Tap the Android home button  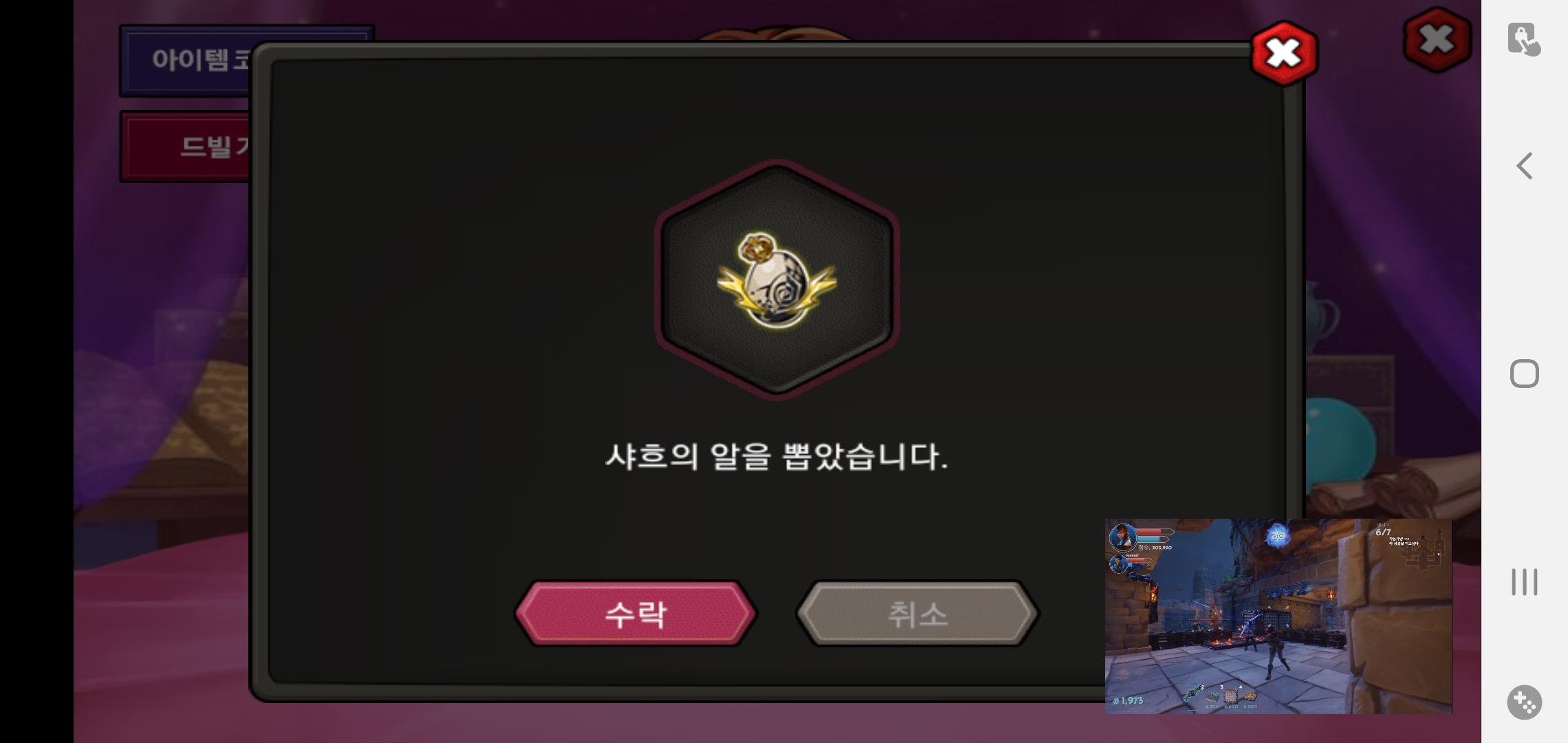pyautogui.click(x=1524, y=374)
